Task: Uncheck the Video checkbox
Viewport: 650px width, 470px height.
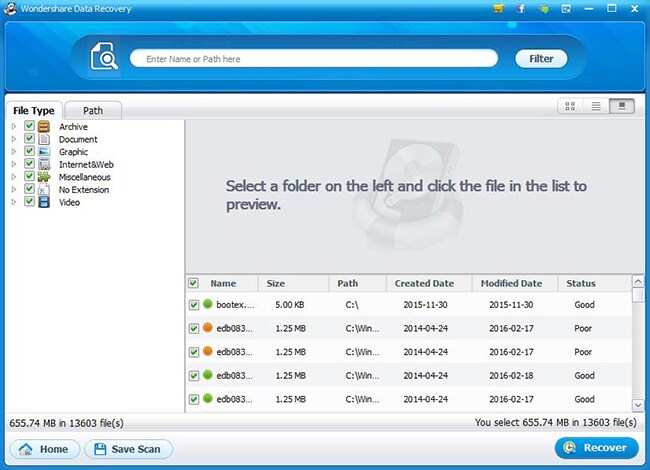Action: tap(29, 201)
